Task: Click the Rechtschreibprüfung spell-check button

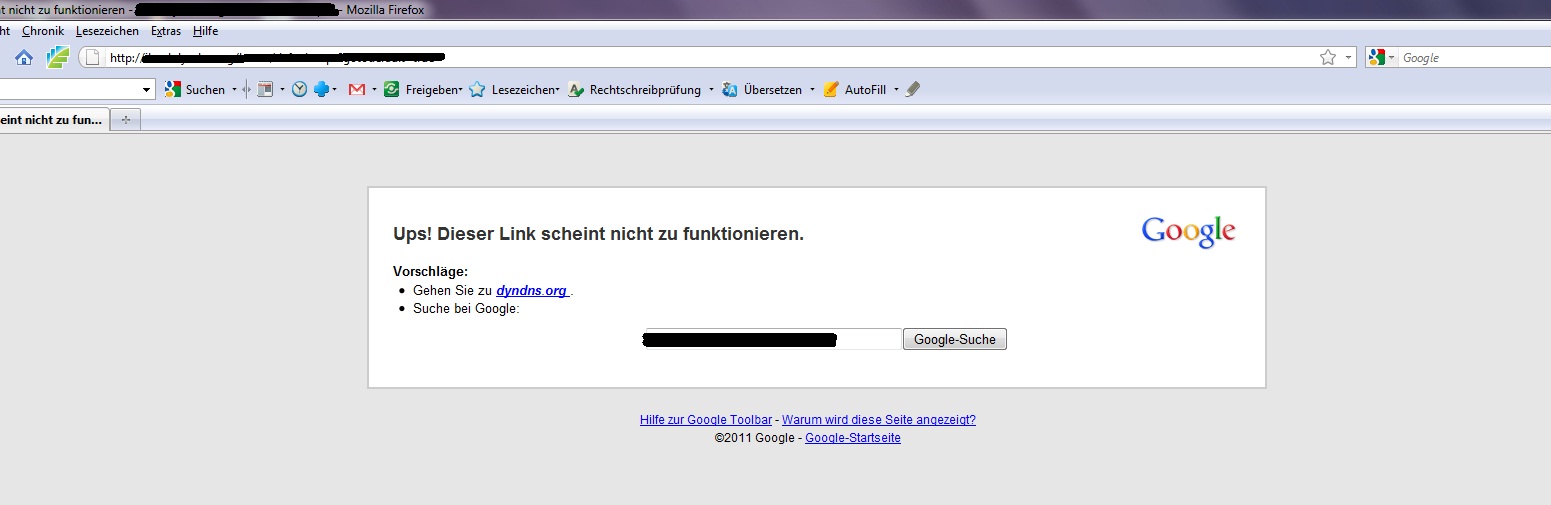Action: click(634, 90)
